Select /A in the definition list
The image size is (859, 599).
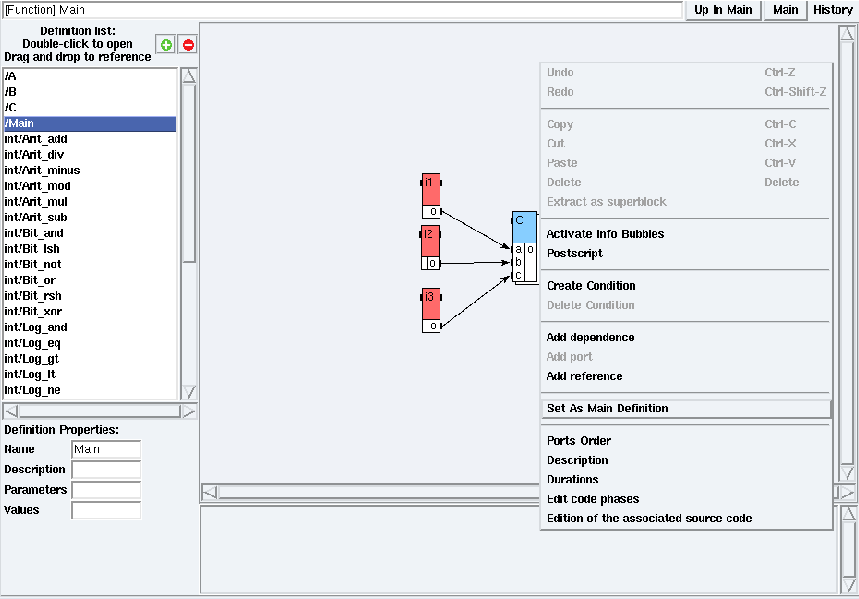tap(90, 76)
